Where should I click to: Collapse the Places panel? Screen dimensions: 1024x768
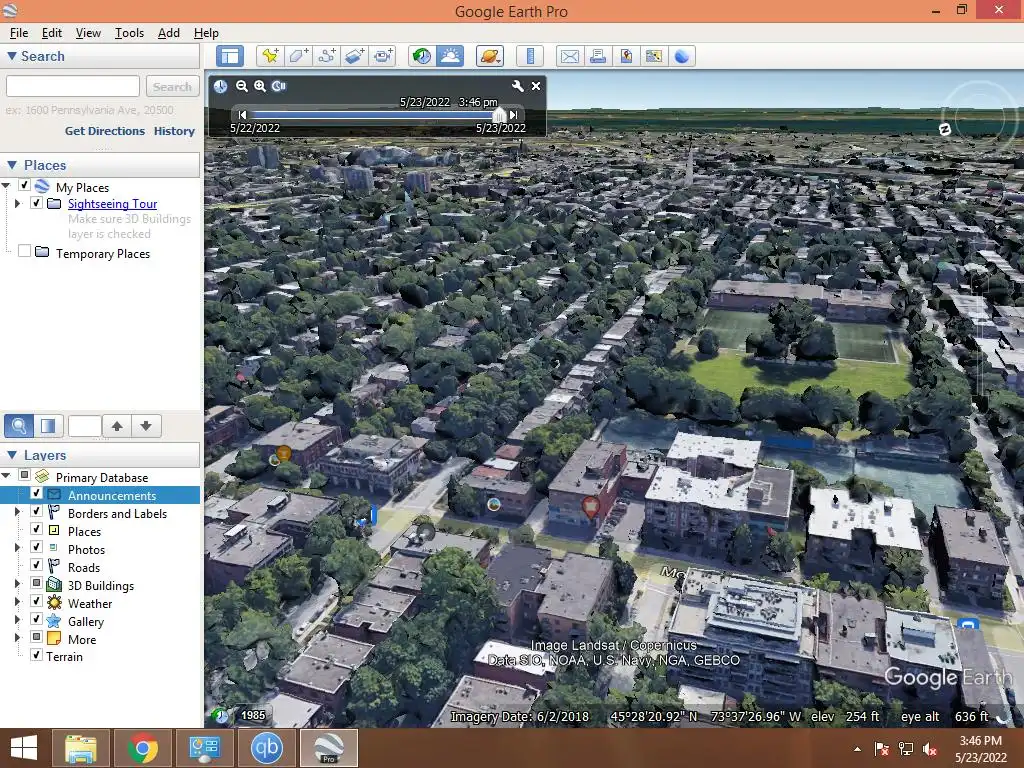(12, 165)
